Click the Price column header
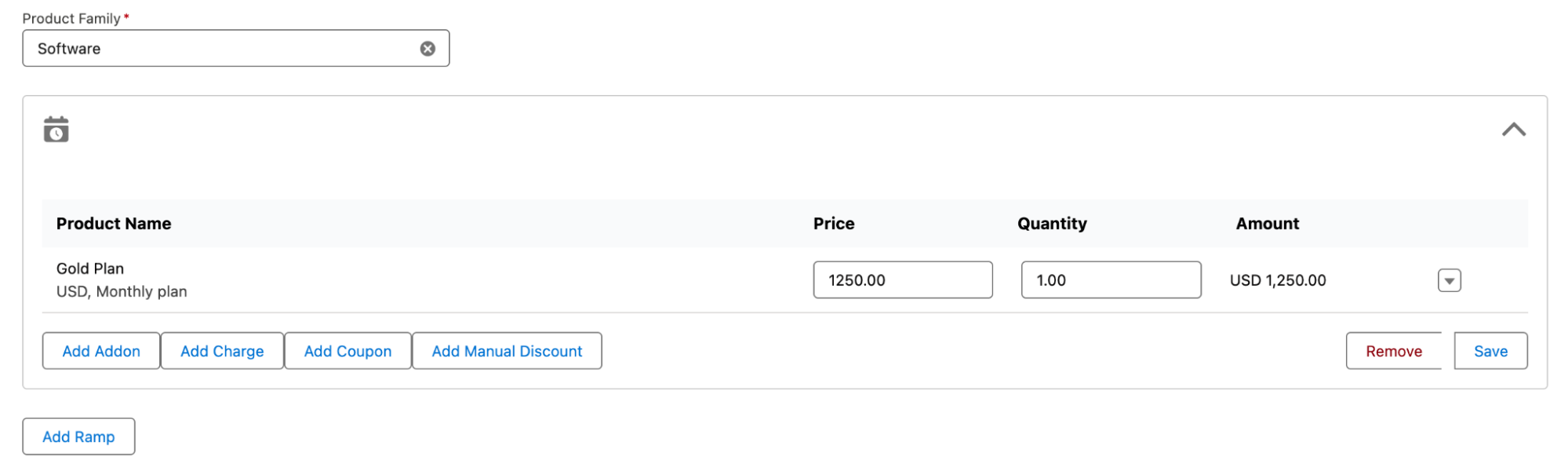Image resolution: width=1568 pixels, height=464 pixels. (x=833, y=224)
